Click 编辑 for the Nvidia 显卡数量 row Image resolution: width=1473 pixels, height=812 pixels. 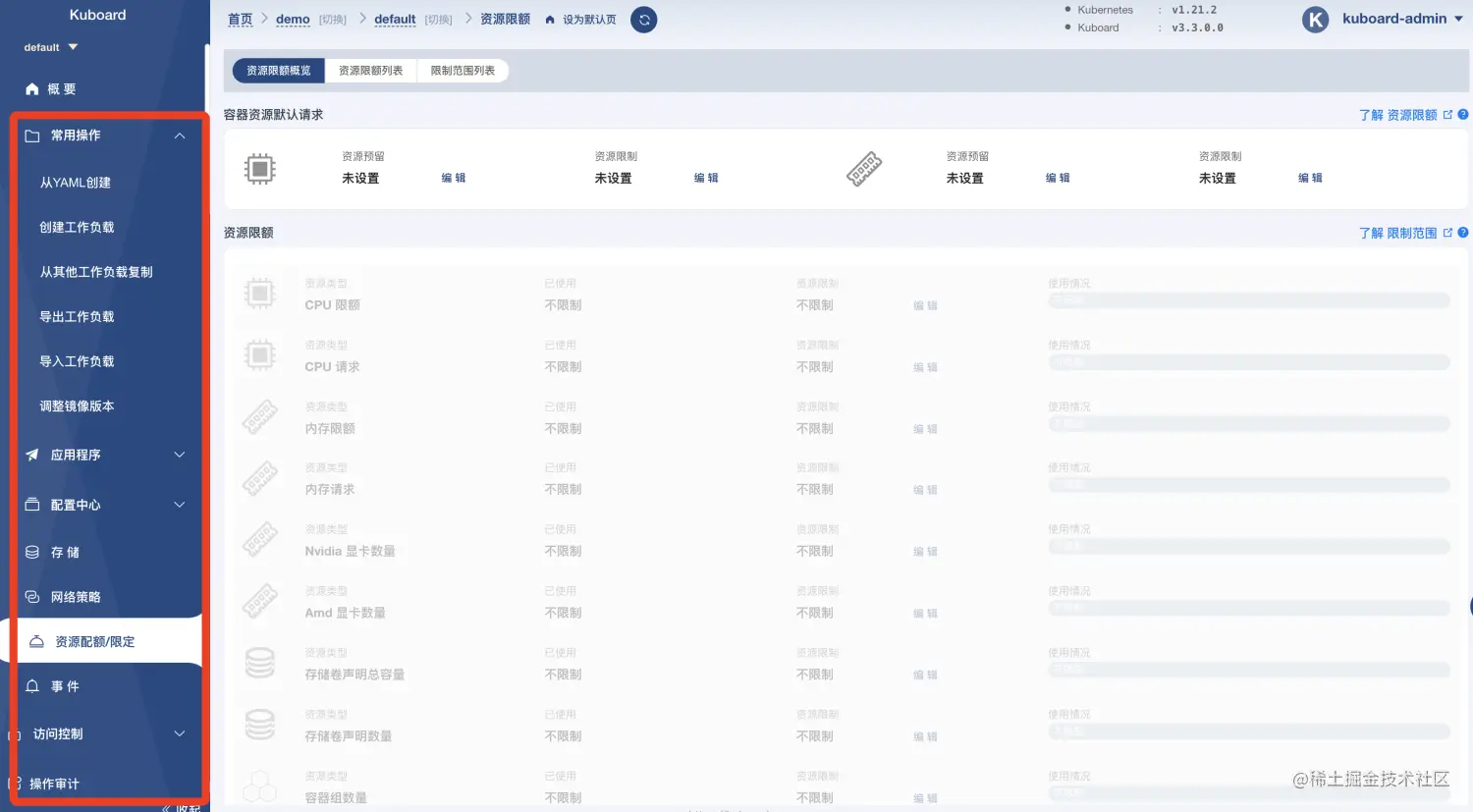925,552
